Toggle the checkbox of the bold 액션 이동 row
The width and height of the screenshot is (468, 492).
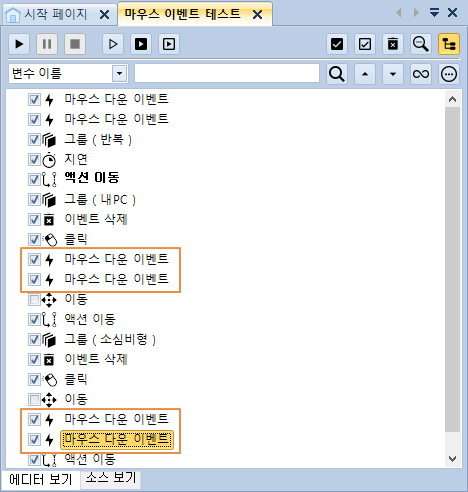[34, 179]
